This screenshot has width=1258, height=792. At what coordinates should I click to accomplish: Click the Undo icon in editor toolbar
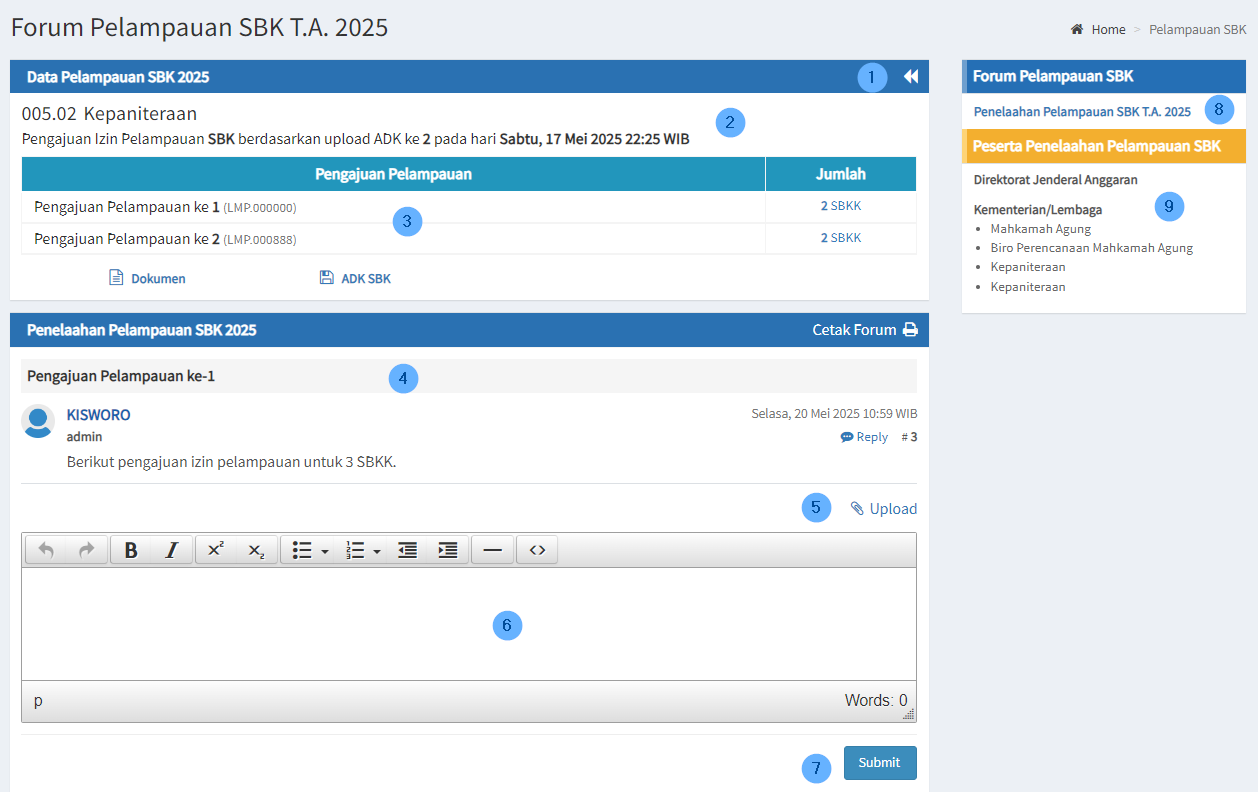(x=46, y=550)
